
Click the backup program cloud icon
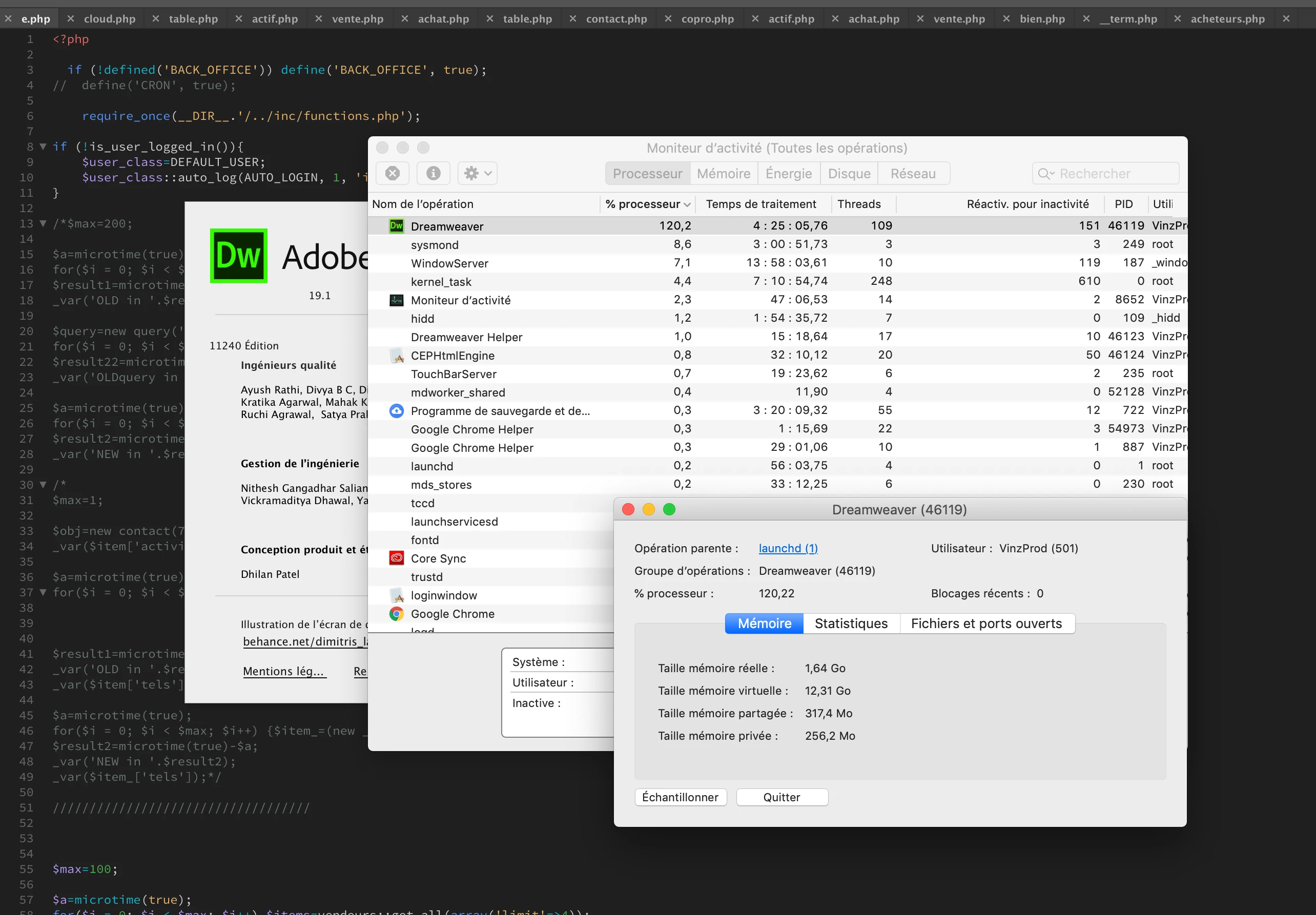(396, 411)
